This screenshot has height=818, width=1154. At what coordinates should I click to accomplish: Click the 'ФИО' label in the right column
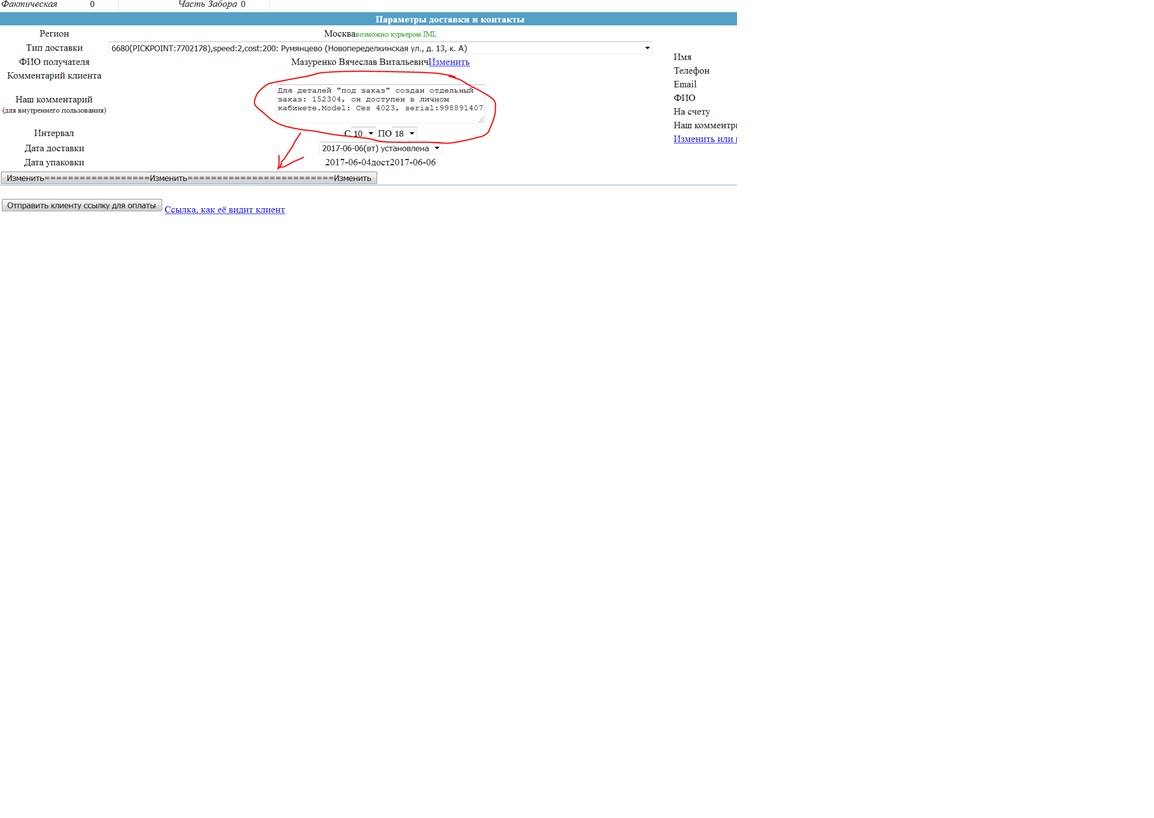click(x=684, y=98)
